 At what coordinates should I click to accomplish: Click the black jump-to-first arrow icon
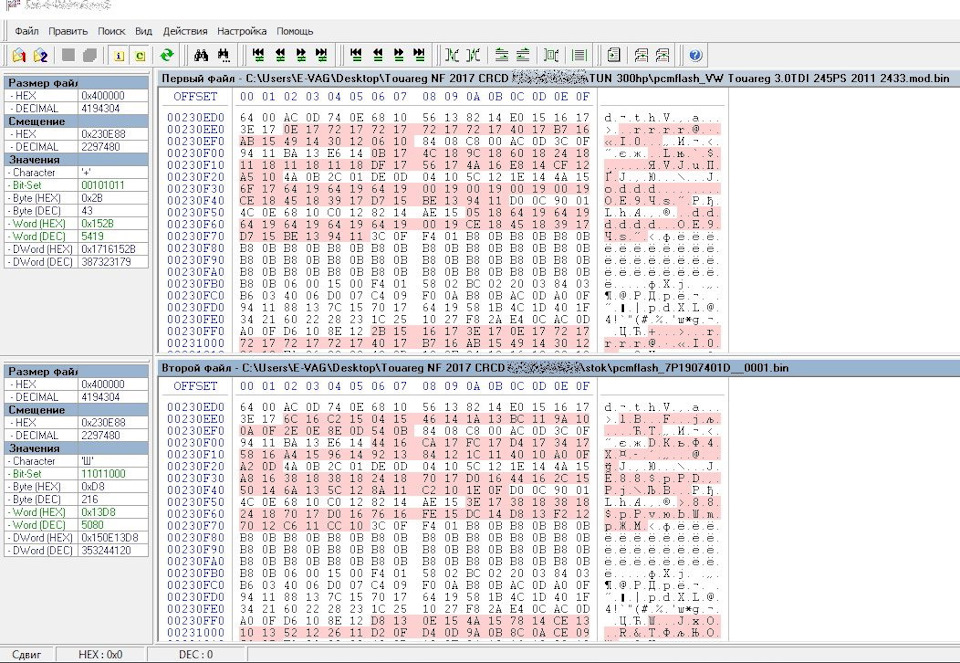tap(356, 55)
